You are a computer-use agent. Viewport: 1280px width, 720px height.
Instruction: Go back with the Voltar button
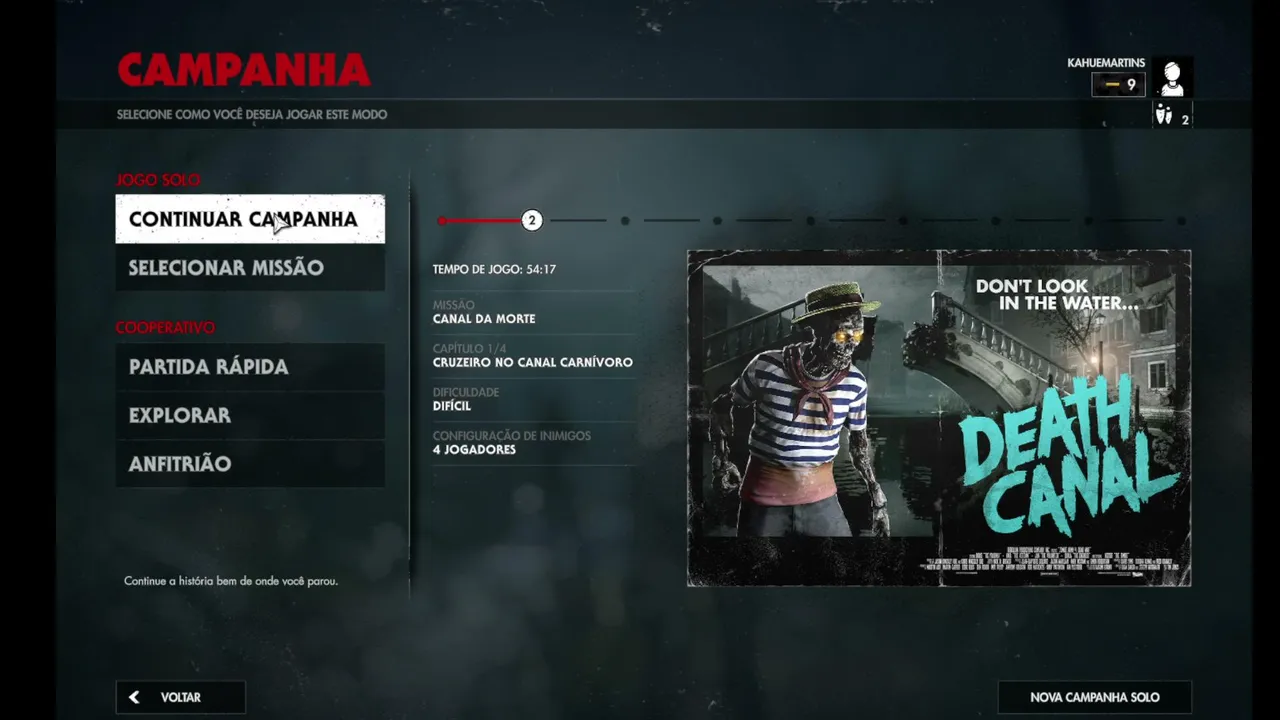tap(180, 697)
